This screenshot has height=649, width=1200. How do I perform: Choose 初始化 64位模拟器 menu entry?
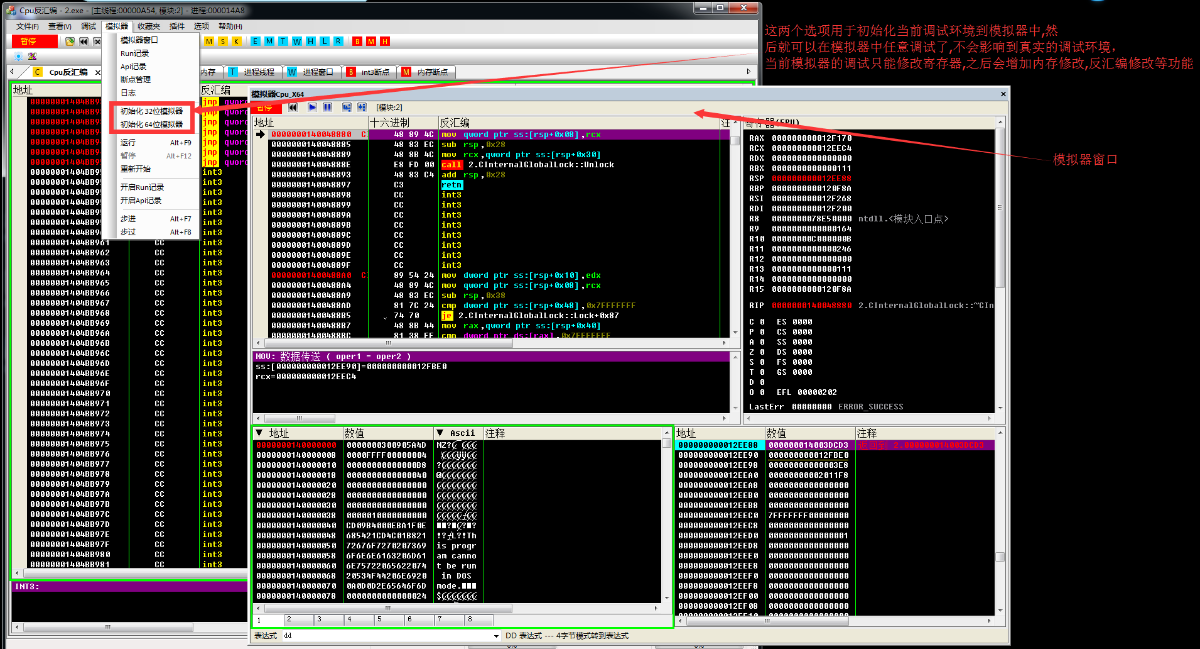[152, 124]
